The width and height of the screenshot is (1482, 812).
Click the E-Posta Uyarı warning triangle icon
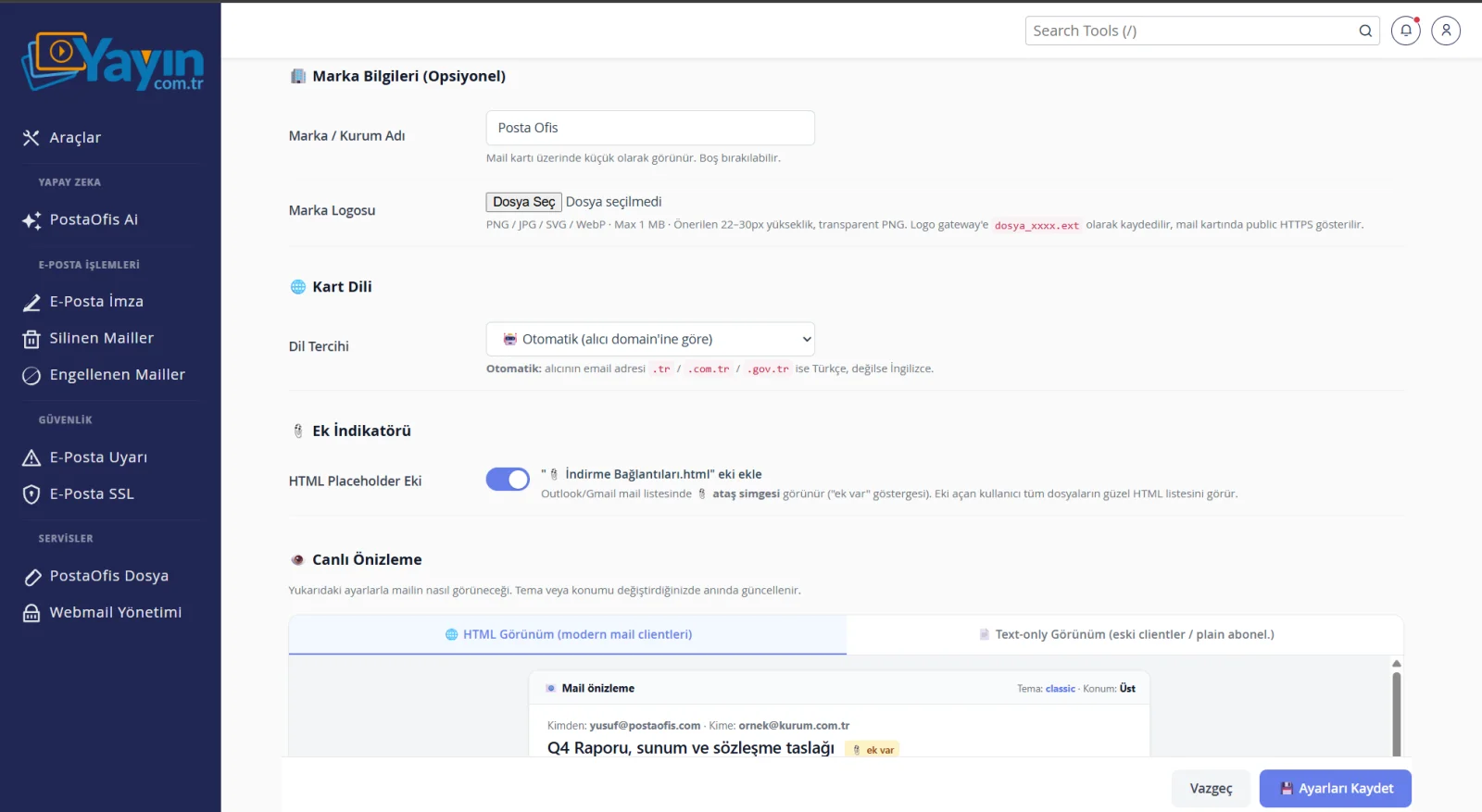tap(31, 457)
